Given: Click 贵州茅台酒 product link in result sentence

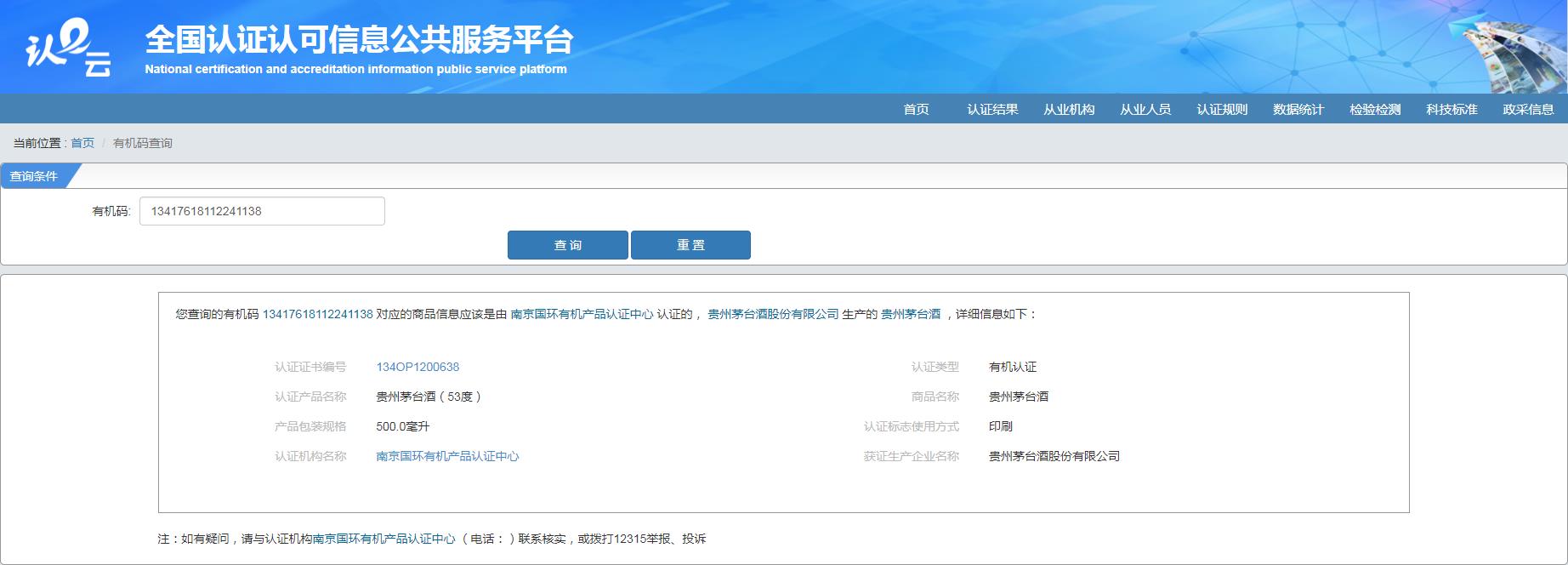Looking at the screenshot, I should point(911,314).
